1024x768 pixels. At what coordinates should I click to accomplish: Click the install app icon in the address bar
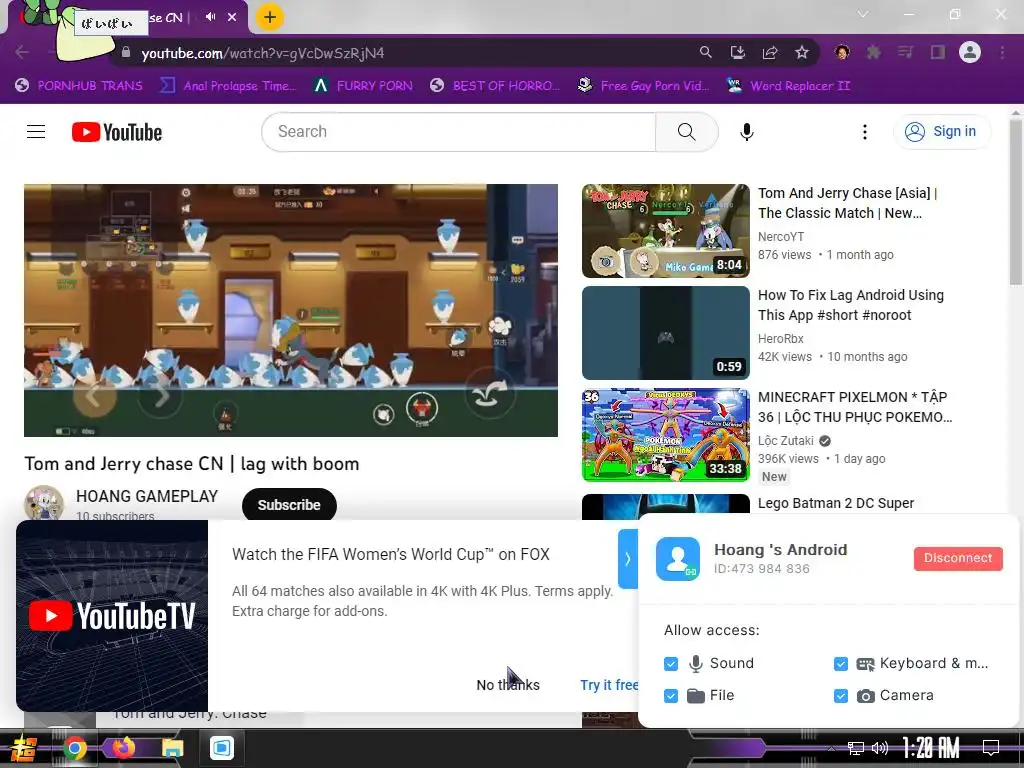click(737, 52)
